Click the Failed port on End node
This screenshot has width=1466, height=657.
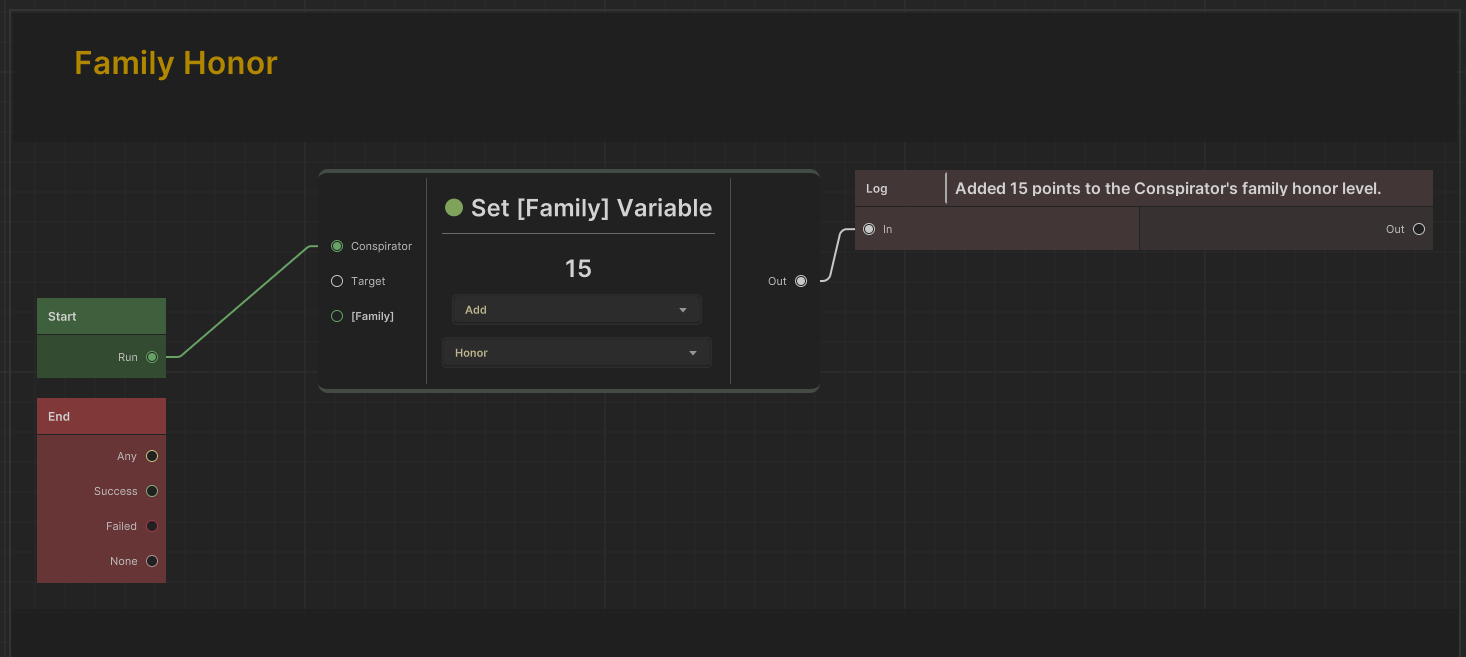click(152, 526)
